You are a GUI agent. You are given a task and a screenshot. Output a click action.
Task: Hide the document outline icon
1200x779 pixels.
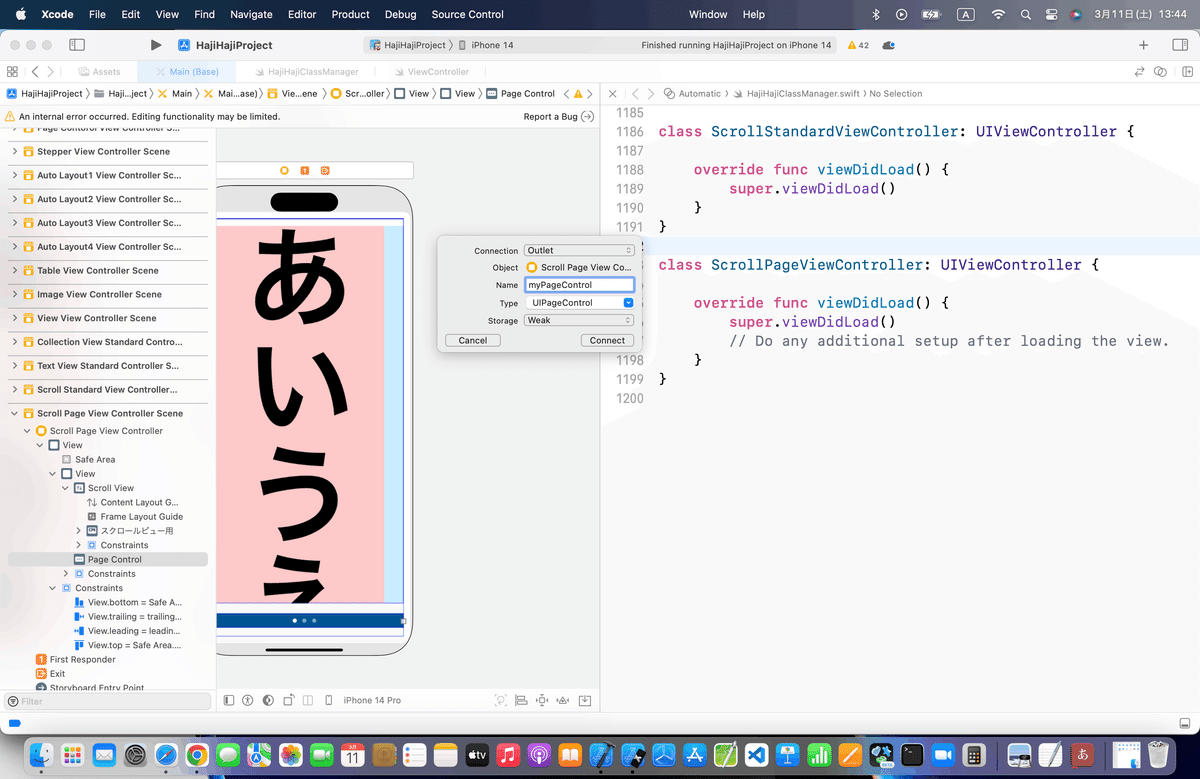[229, 700]
